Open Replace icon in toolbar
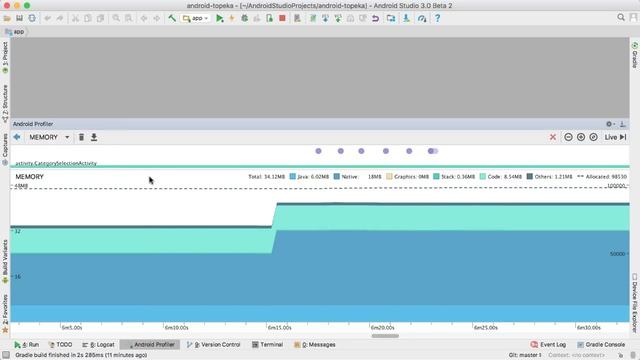Viewport: 640px width, 360px height. point(129,18)
